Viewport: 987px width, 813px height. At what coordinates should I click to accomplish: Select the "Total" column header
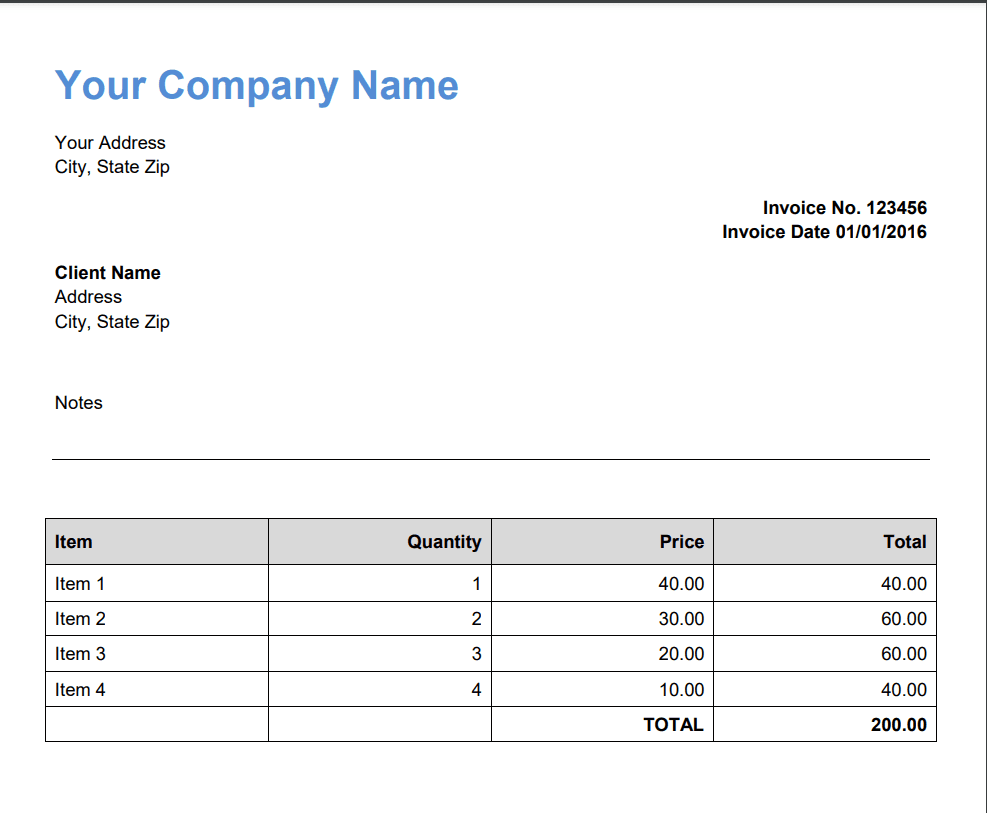click(904, 541)
